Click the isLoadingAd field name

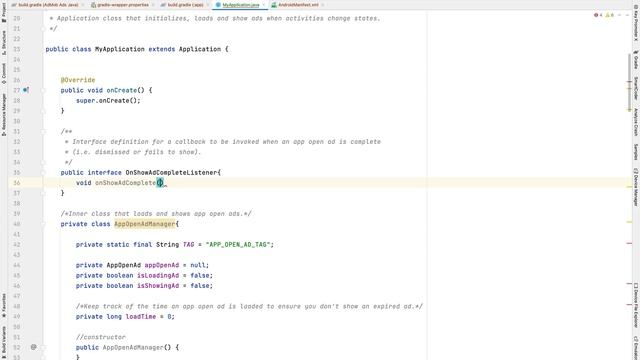click(x=158, y=276)
